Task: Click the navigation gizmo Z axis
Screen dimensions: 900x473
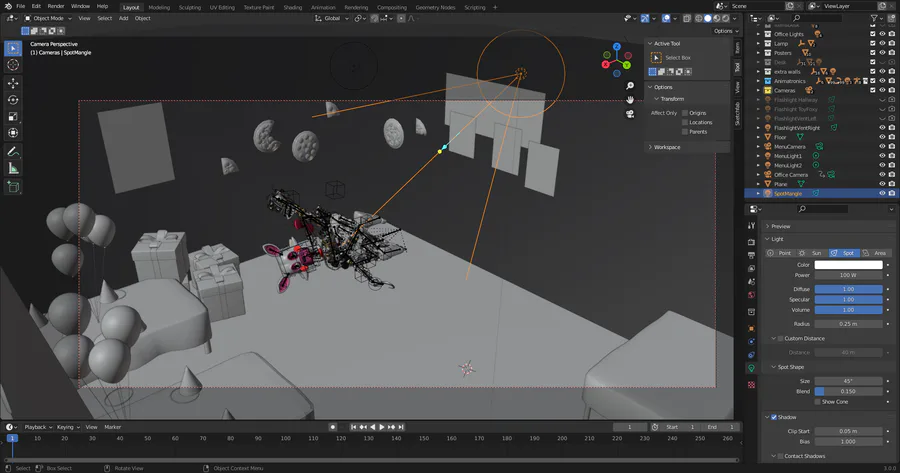Action: 616,46
